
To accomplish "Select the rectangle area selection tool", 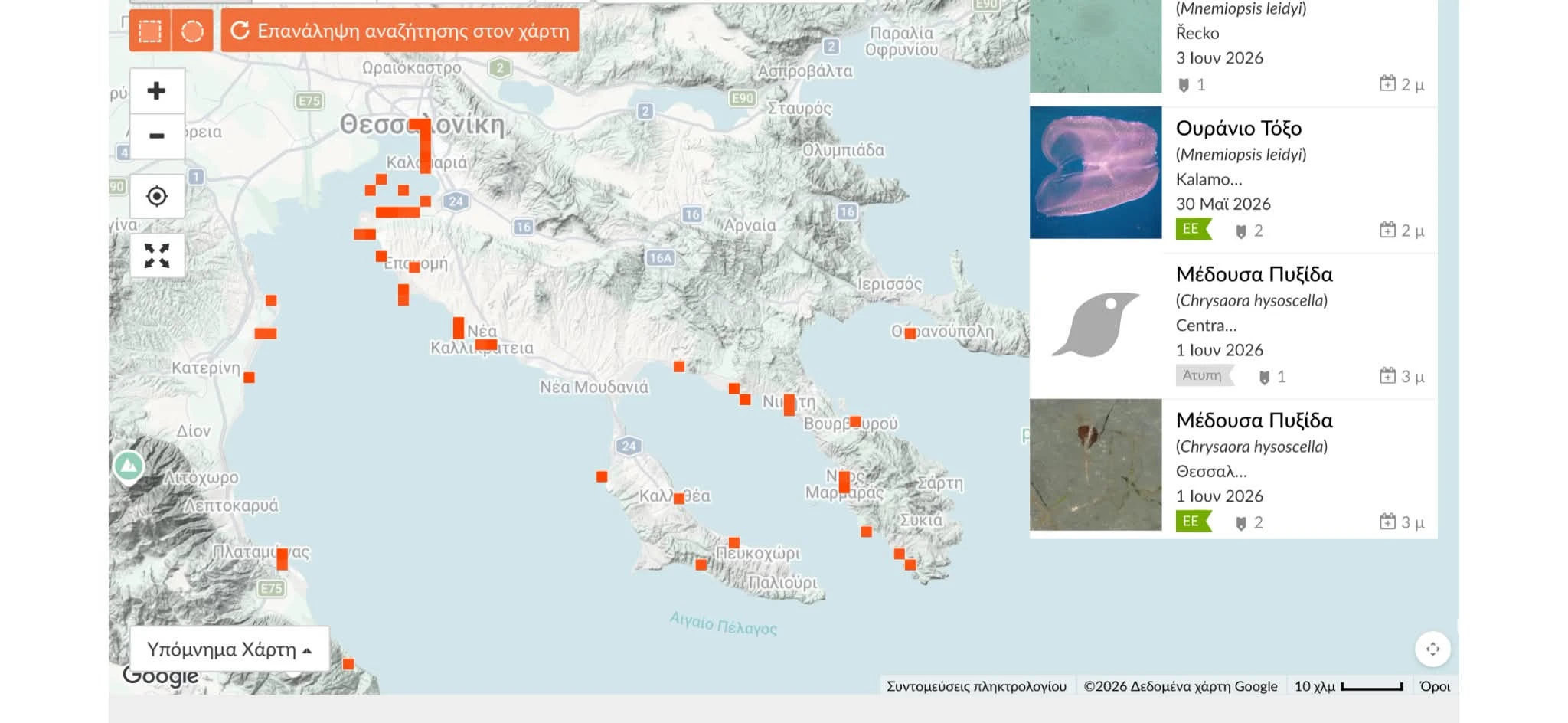I will pos(150,31).
